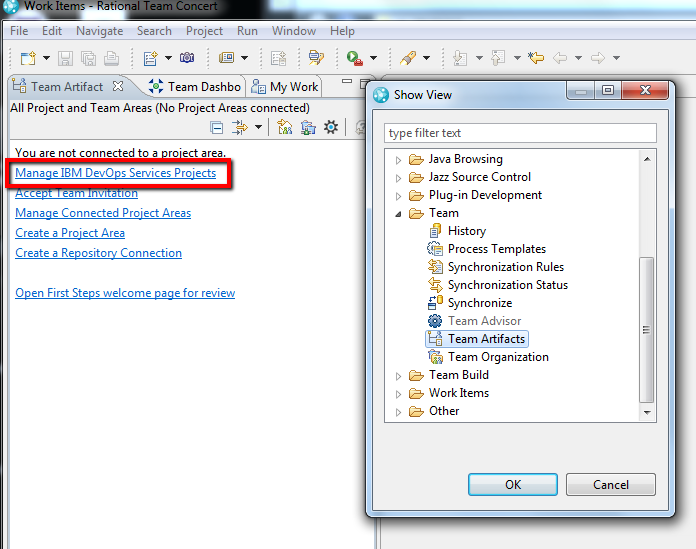
Task: Open the Project menu
Action: [204, 31]
